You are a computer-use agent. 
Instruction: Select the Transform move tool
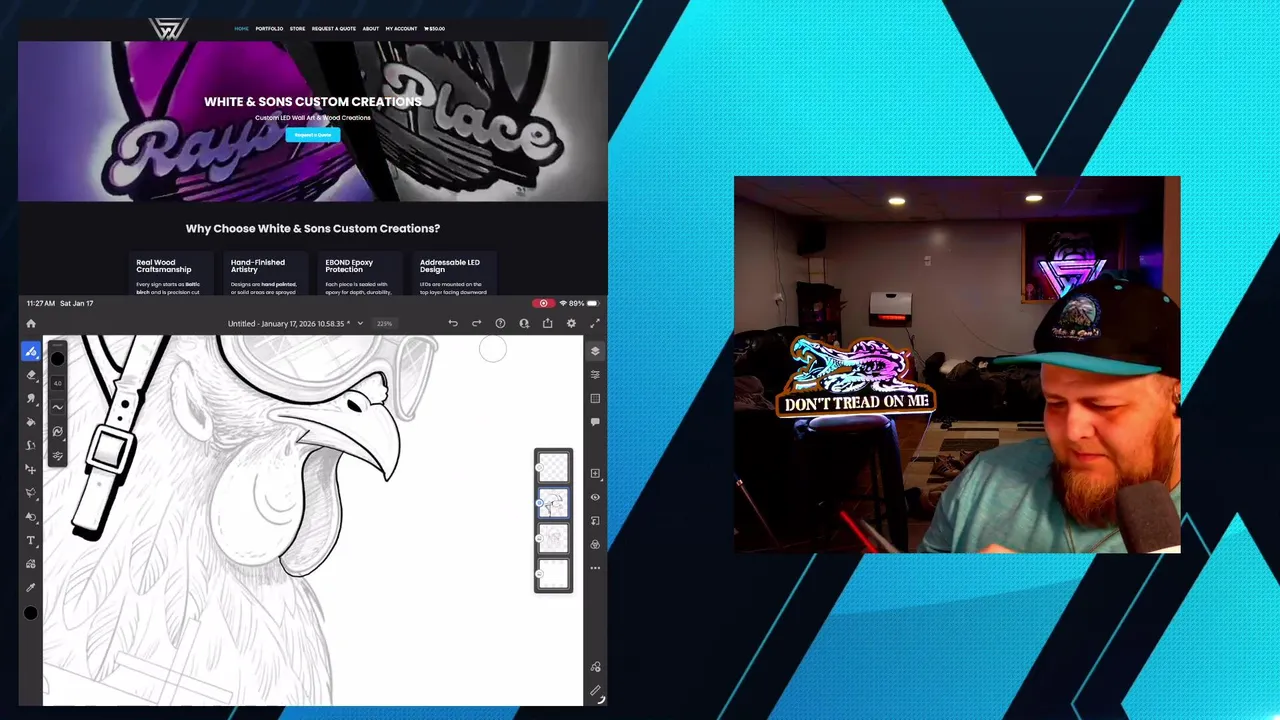tap(31, 469)
